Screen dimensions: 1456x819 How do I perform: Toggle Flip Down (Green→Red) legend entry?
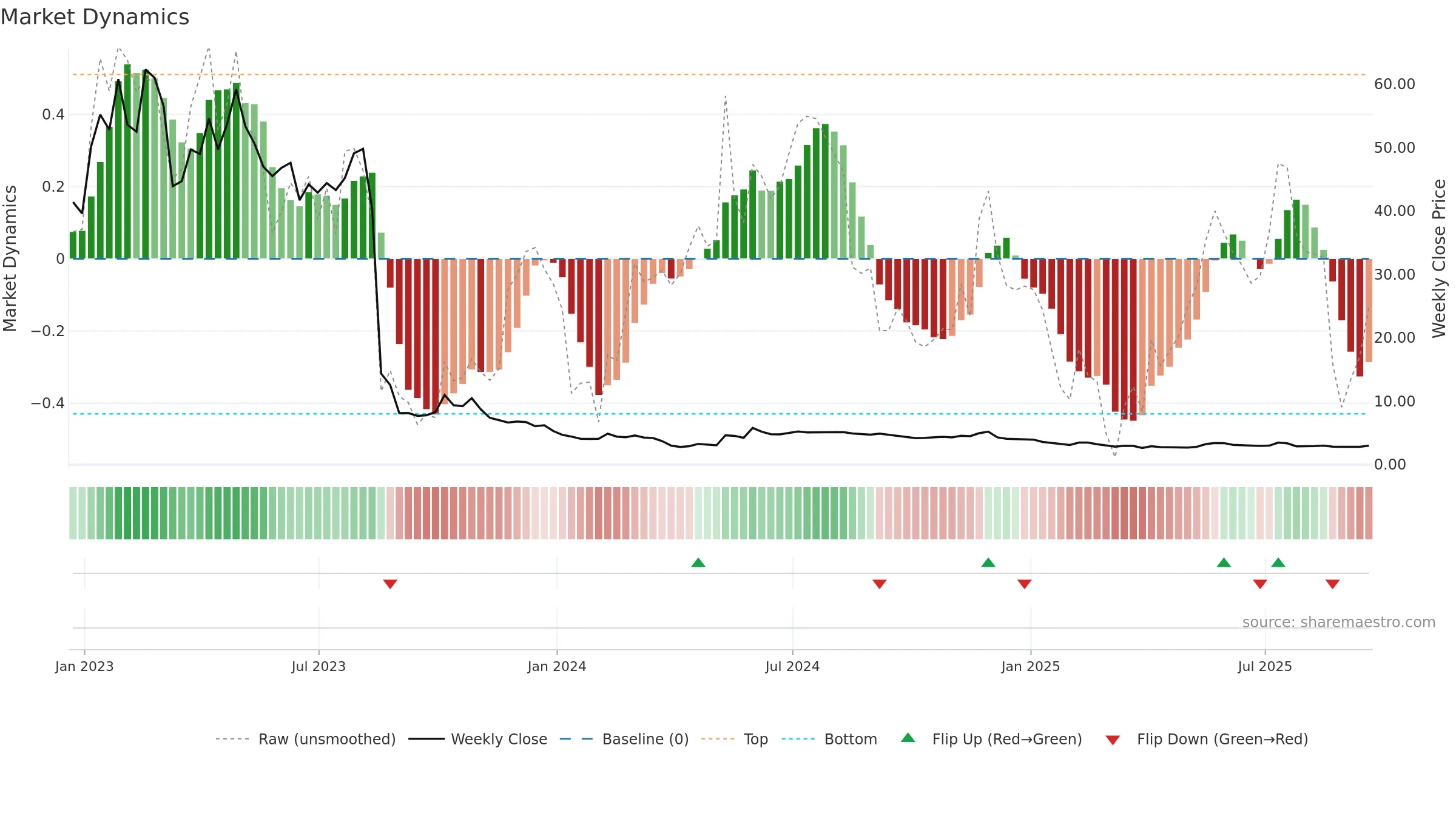pos(1207,739)
